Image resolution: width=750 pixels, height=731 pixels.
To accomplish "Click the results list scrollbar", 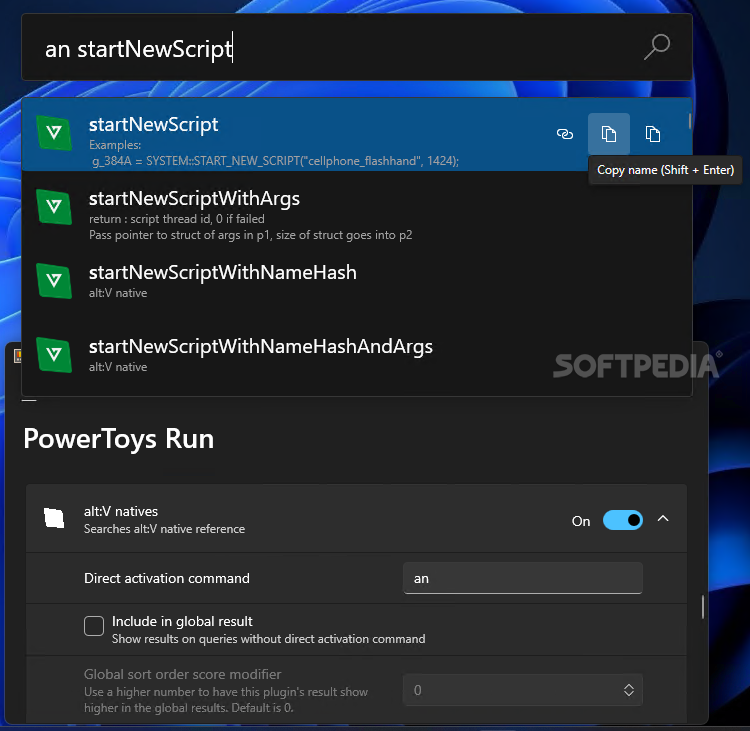I will click(690, 122).
